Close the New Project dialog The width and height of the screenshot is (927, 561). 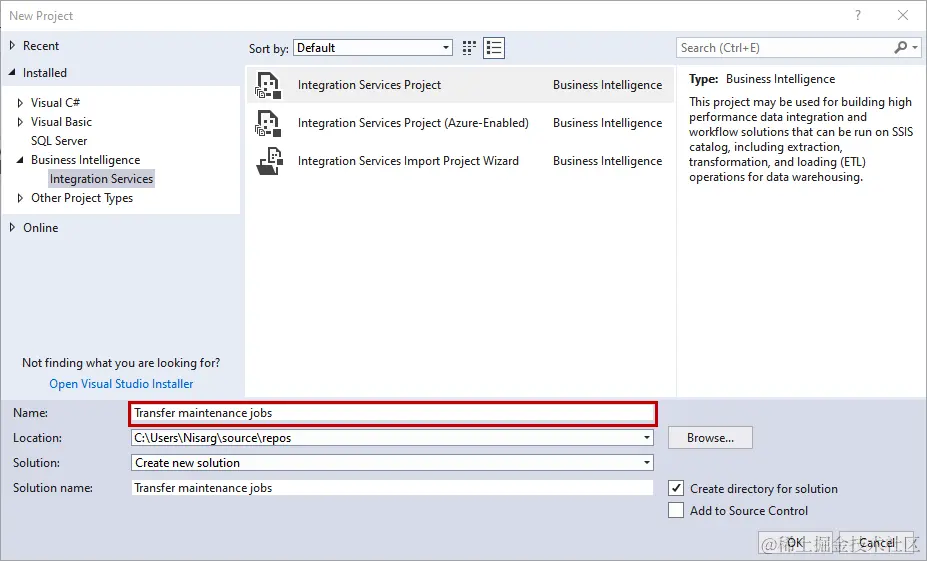click(x=903, y=15)
